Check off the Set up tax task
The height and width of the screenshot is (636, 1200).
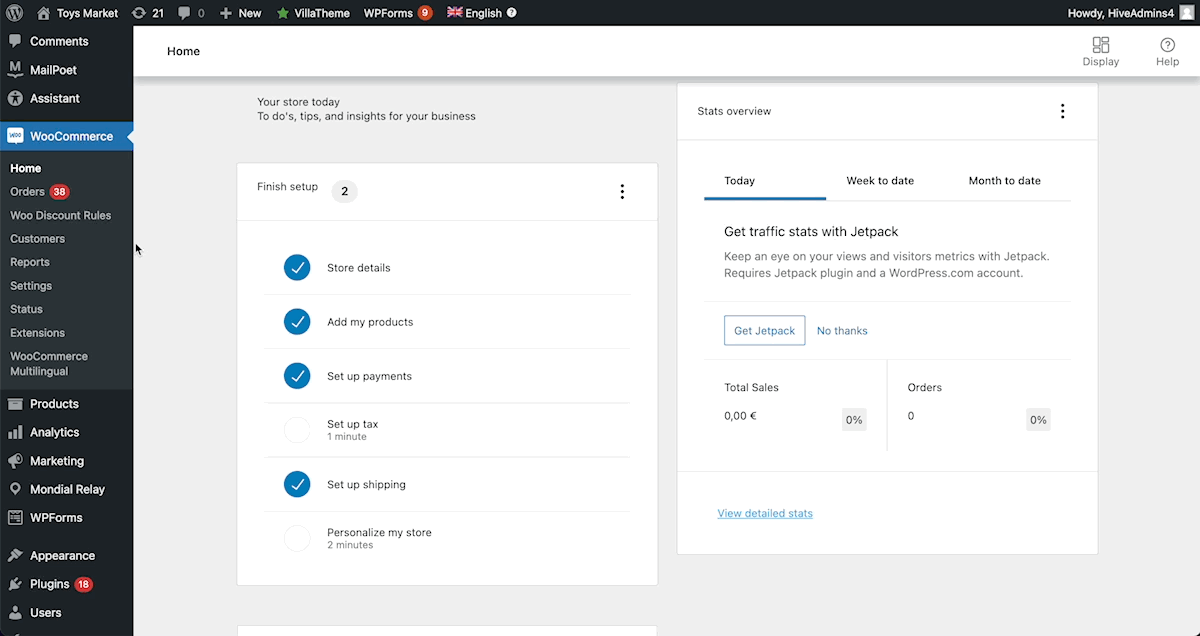(297, 430)
